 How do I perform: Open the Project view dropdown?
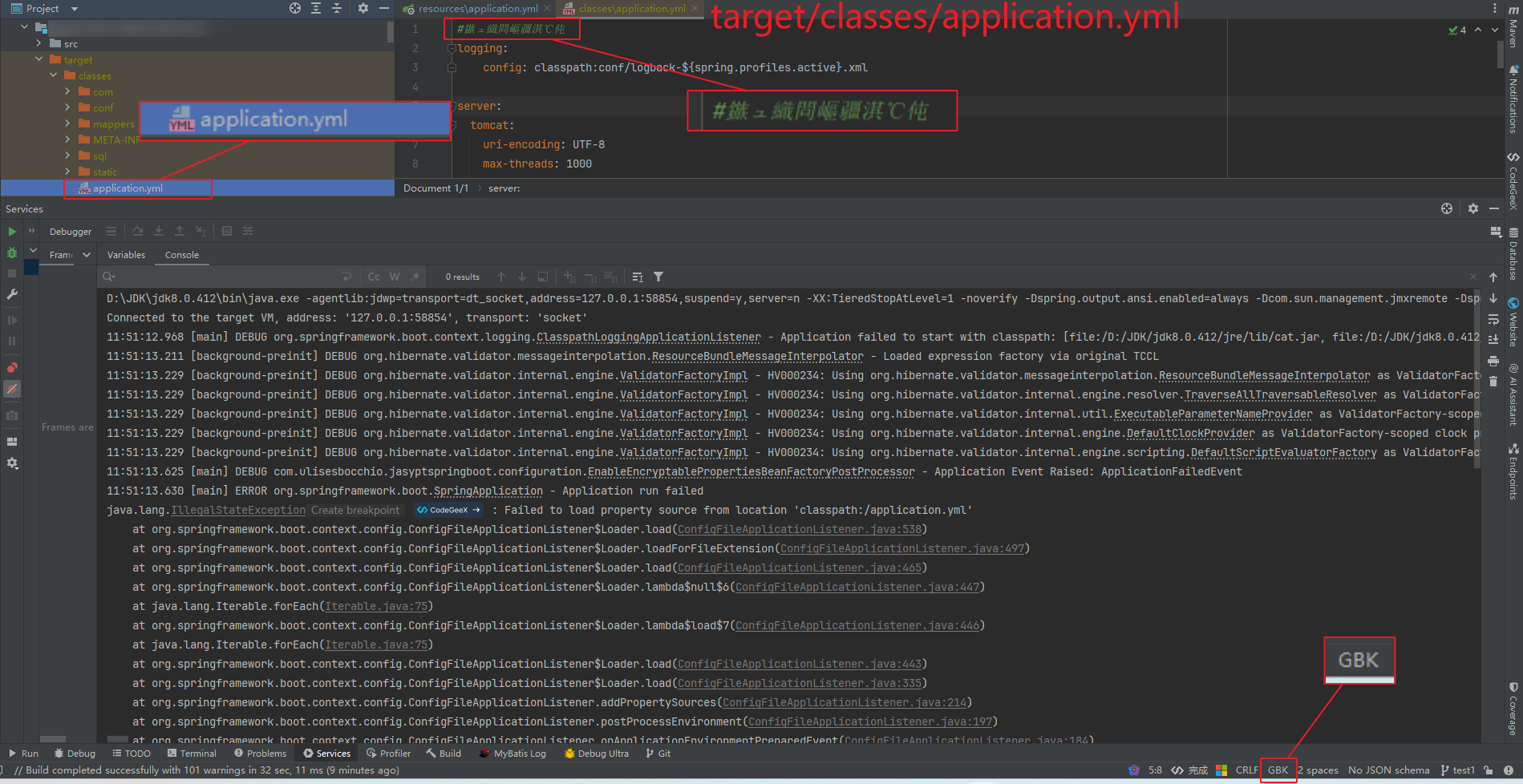click(75, 9)
